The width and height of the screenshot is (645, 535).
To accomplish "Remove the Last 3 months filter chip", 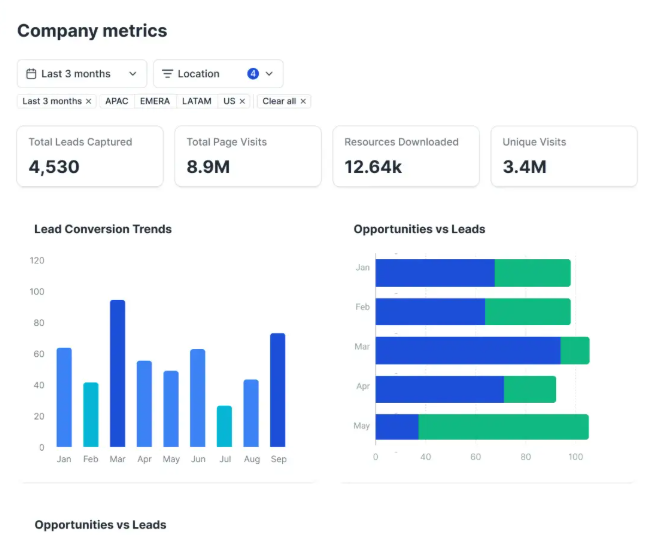I will click(88, 101).
